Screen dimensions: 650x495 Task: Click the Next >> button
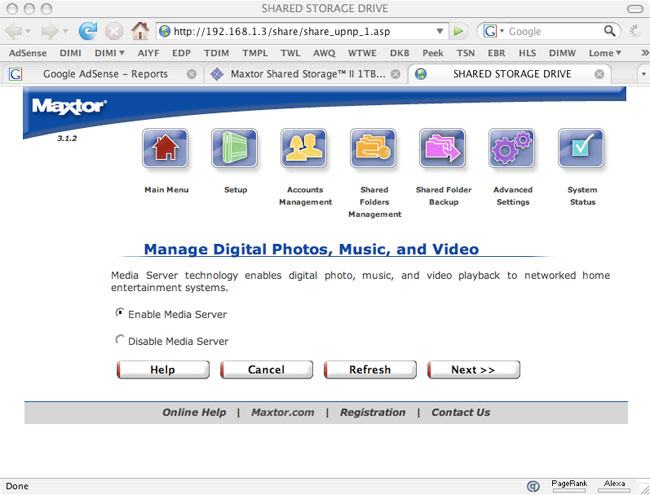coord(474,369)
